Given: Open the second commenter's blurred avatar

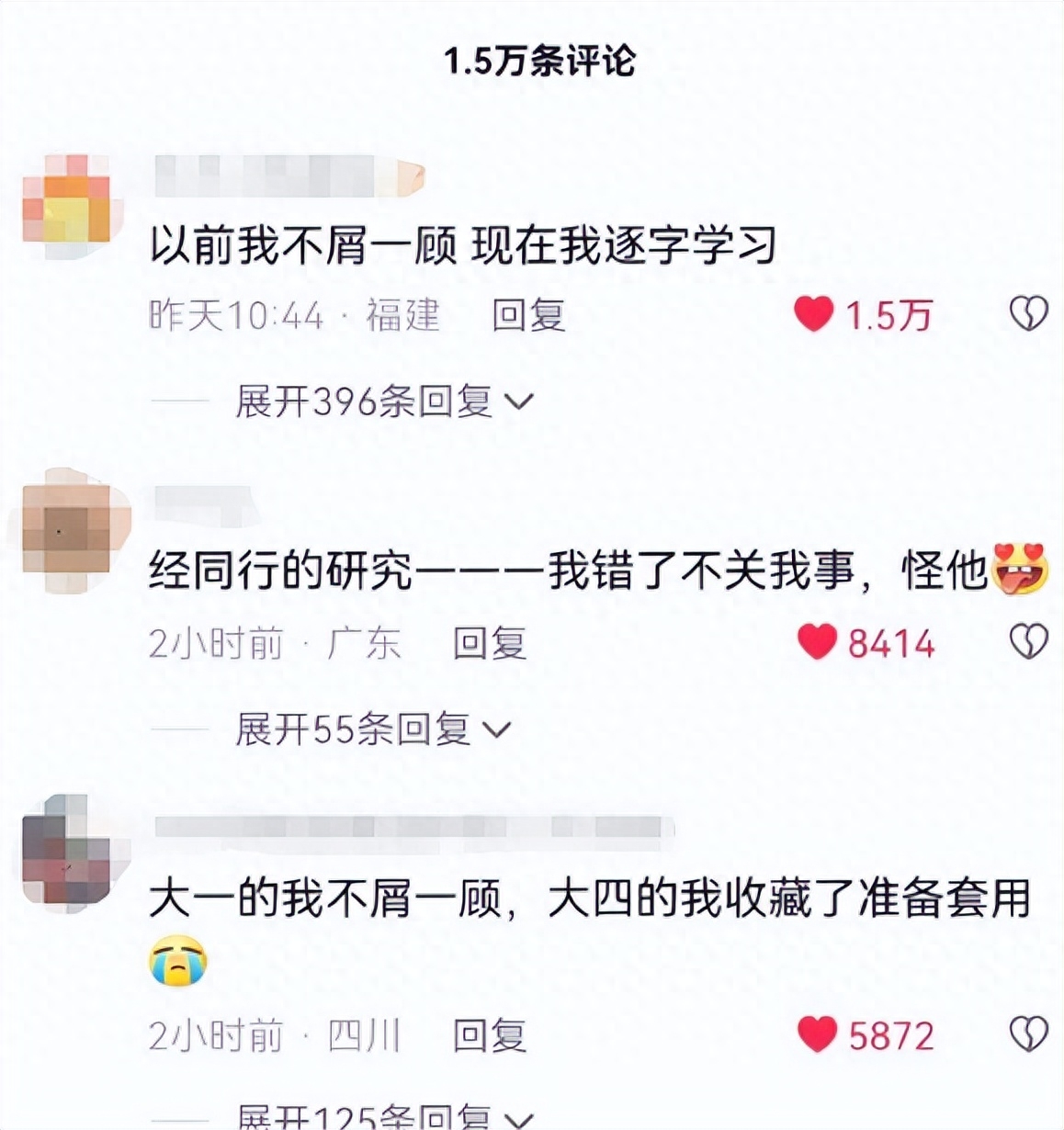Looking at the screenshot, I should (x=66, y=527).
